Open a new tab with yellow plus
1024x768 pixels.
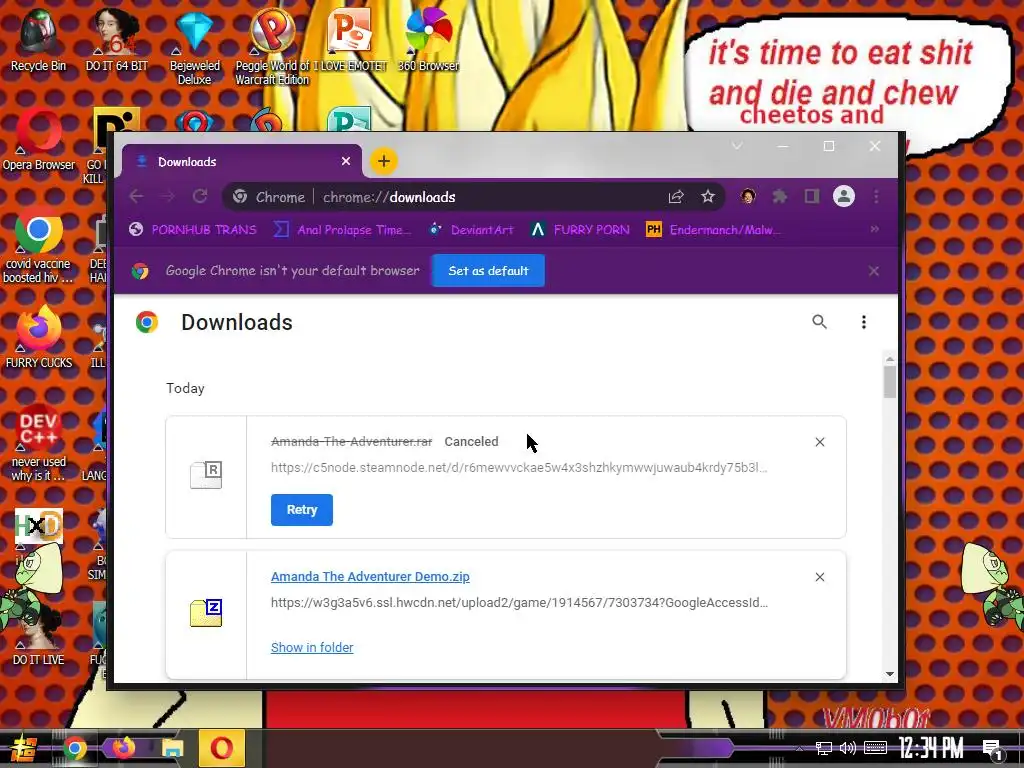384,161
